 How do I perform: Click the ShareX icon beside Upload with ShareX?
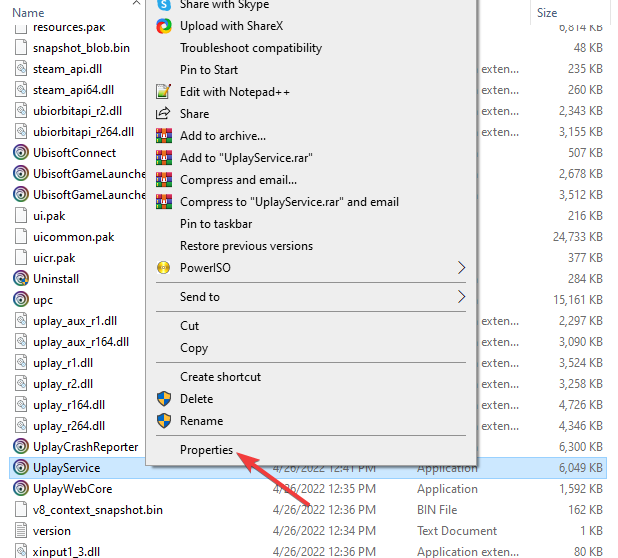[x=164, y=26]
